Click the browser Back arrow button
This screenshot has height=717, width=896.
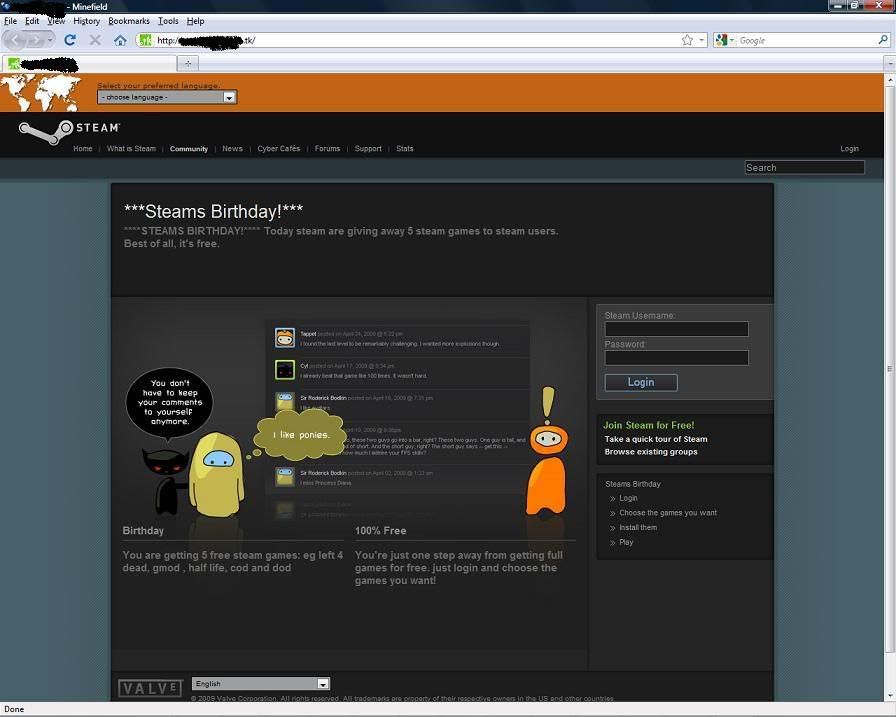(x=16, y=40)
